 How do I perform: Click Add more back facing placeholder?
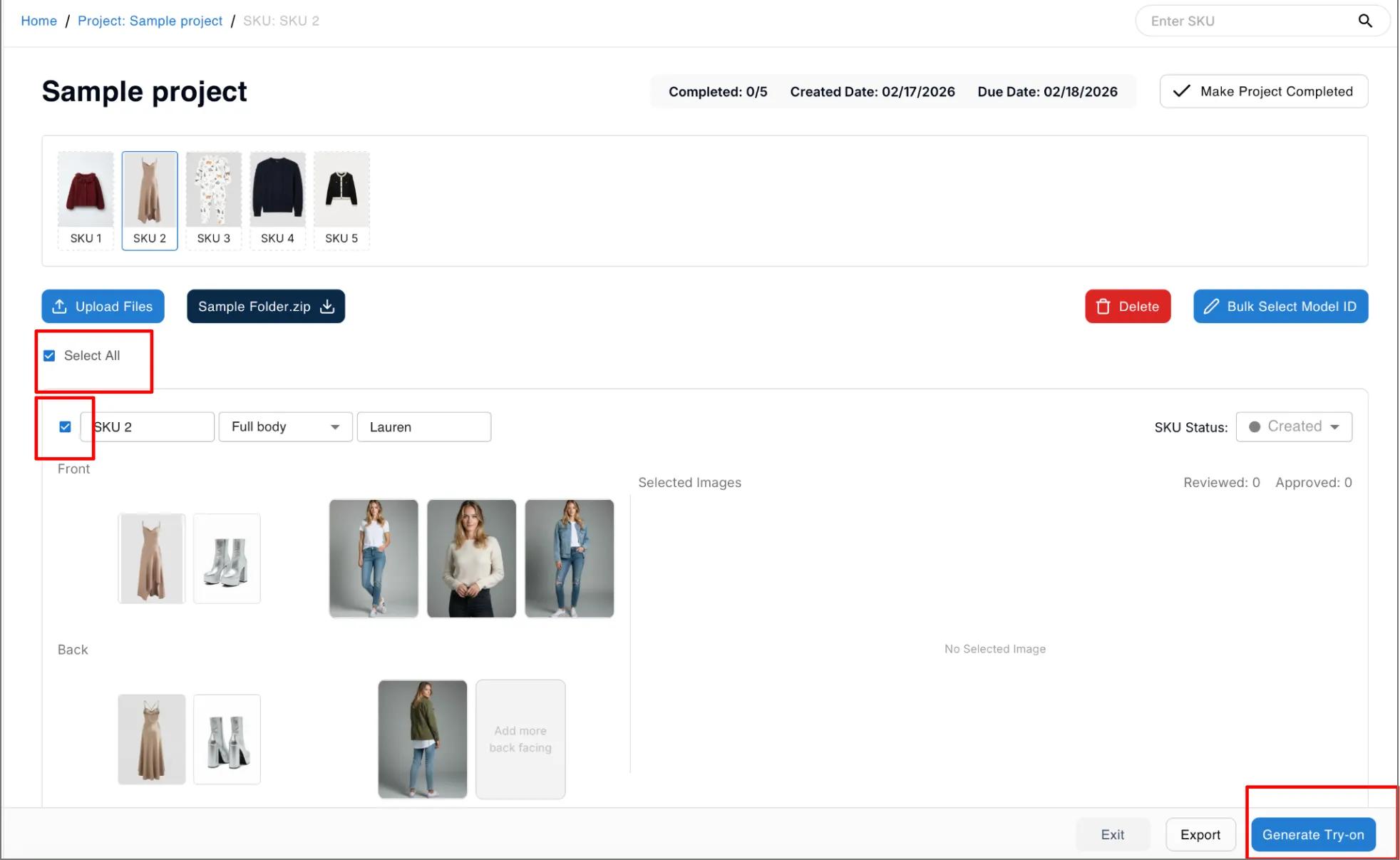click(520, 739)
